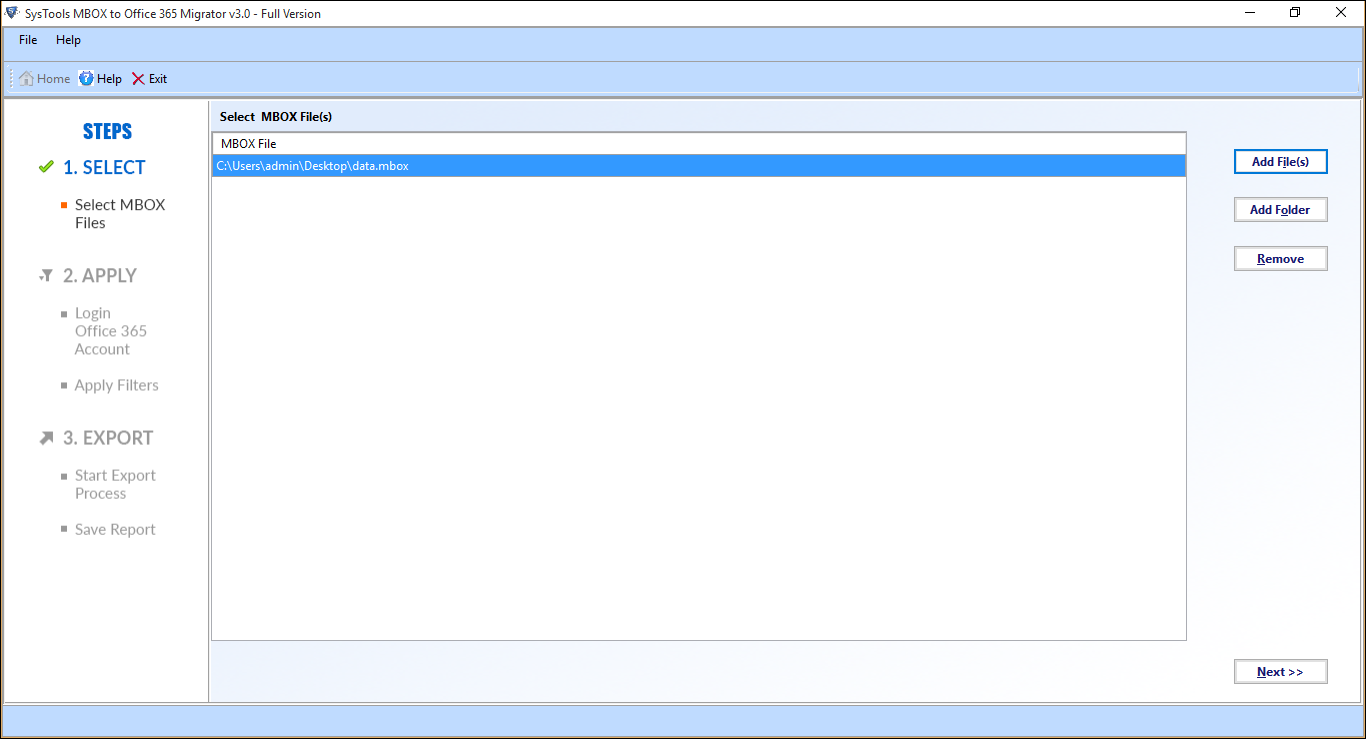
Task: Click the Add File(s) button
Action: click(1280, 161)
